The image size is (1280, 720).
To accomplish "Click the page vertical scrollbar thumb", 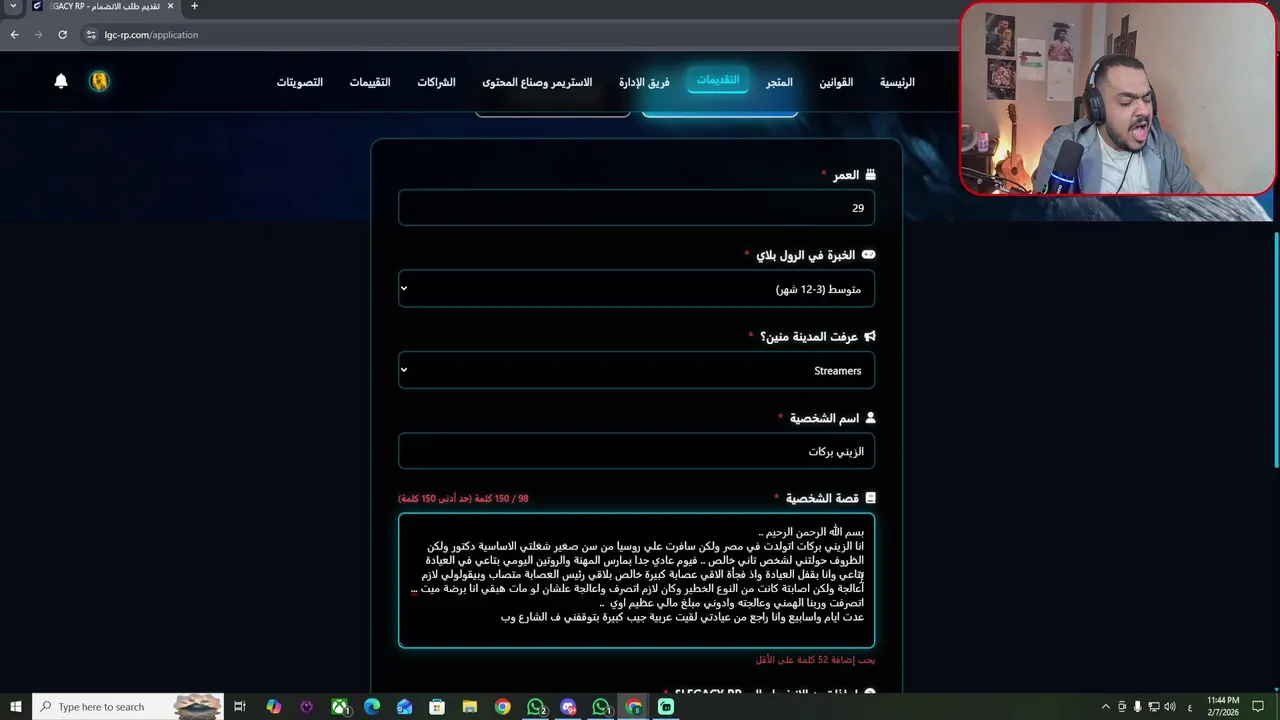I will 1275,349.
